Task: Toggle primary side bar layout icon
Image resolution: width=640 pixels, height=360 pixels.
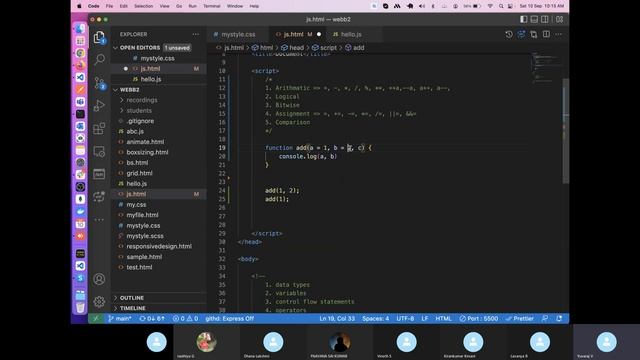Action: (x=523, y=19)
